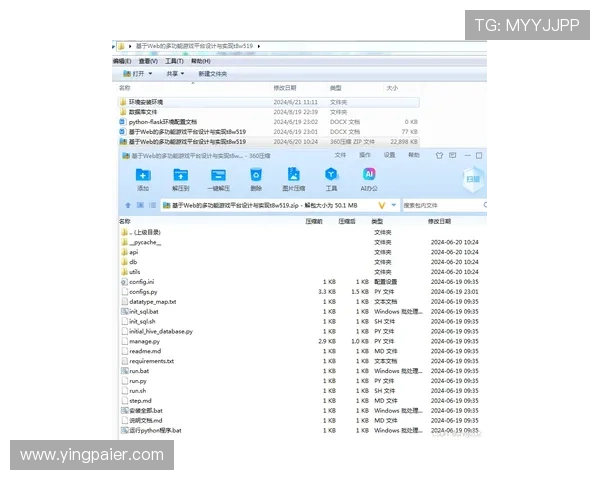Expand the 共享 dropdown arrow in Explorer
Viewport: 600px width, 480px height.
tap(183, 73)
